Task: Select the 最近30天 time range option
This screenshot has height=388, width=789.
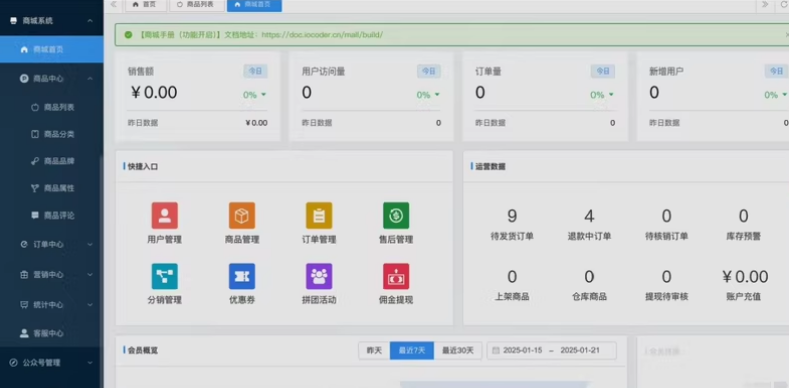Action: coord(458,351)
